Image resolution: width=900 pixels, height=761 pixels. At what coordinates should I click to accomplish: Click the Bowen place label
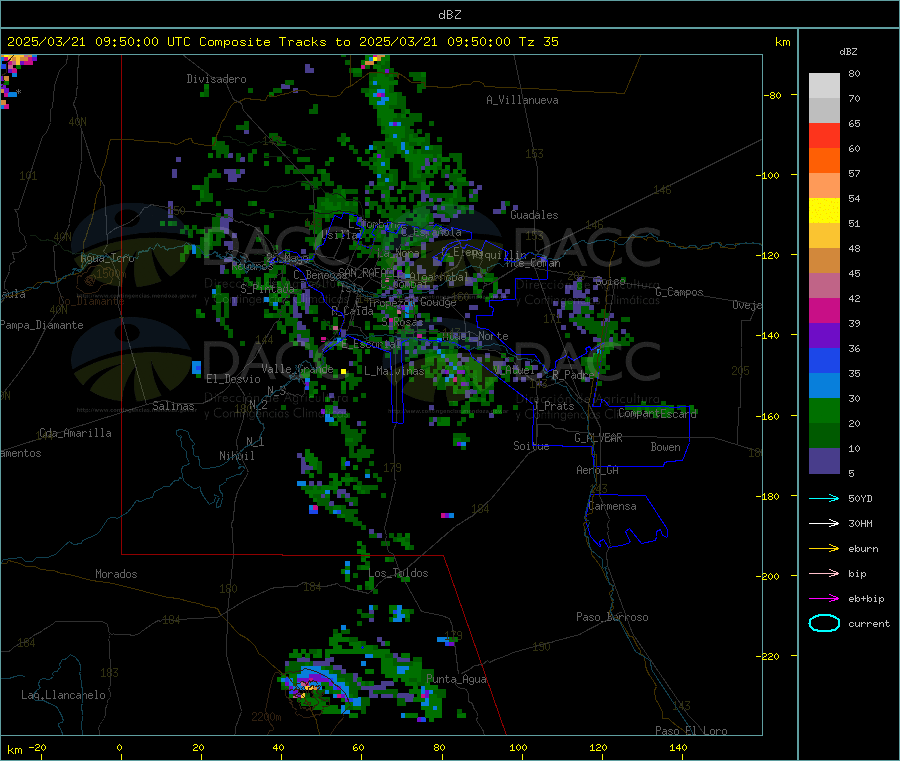pos(666,447)
